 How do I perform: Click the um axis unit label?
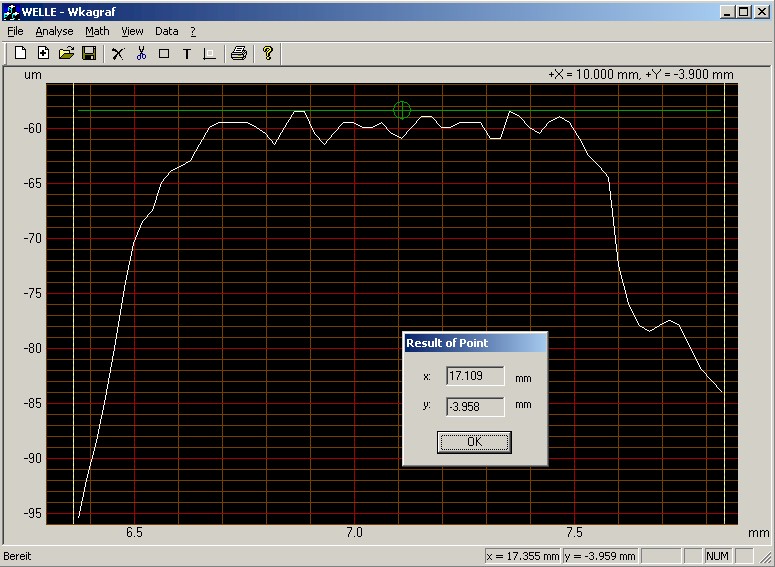click(33, 75)
